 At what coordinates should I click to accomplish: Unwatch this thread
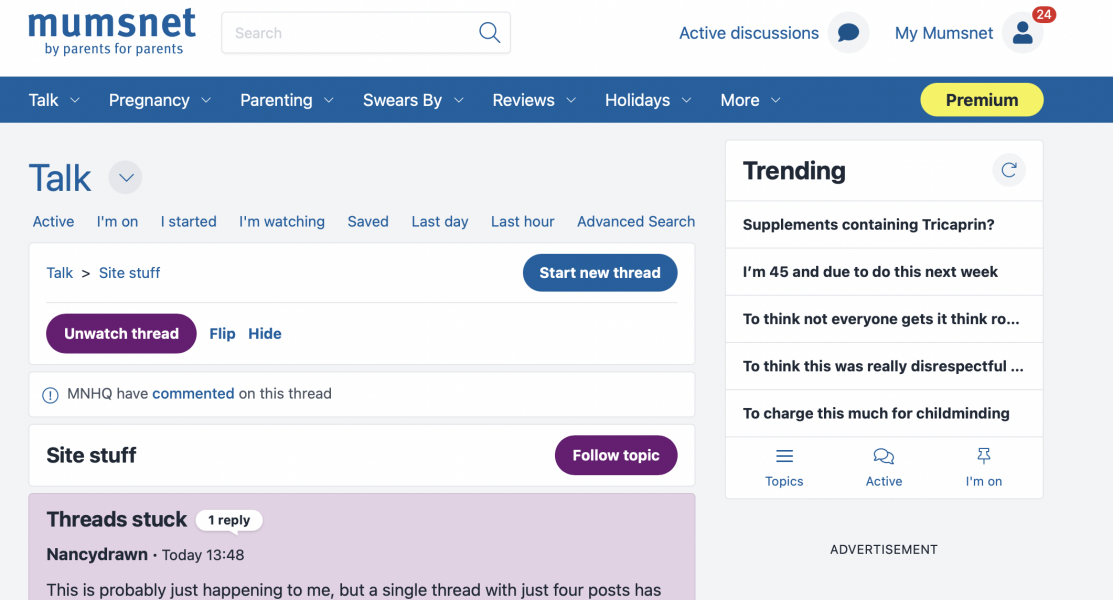[121, 333]
